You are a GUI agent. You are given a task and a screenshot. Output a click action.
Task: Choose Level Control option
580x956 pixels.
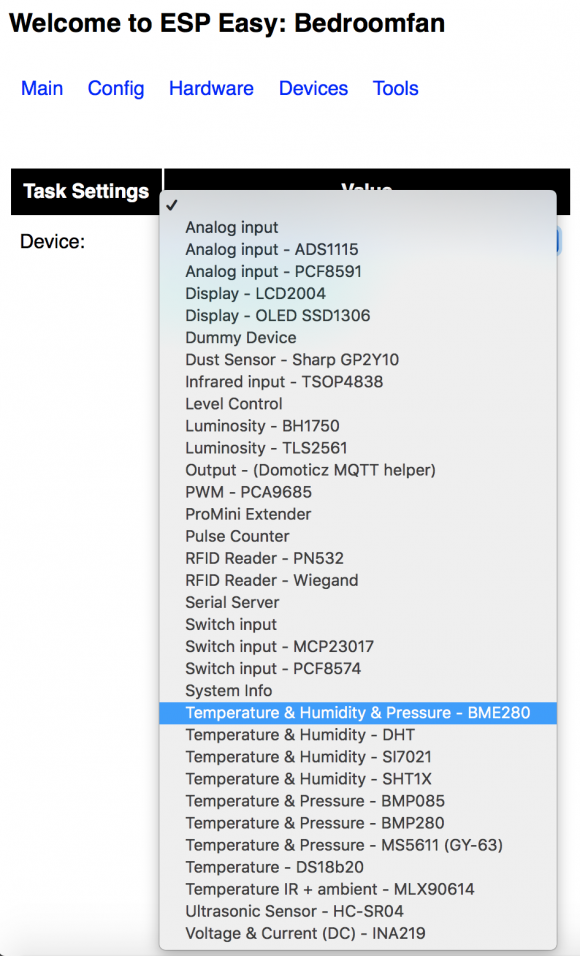pos(358,404)
